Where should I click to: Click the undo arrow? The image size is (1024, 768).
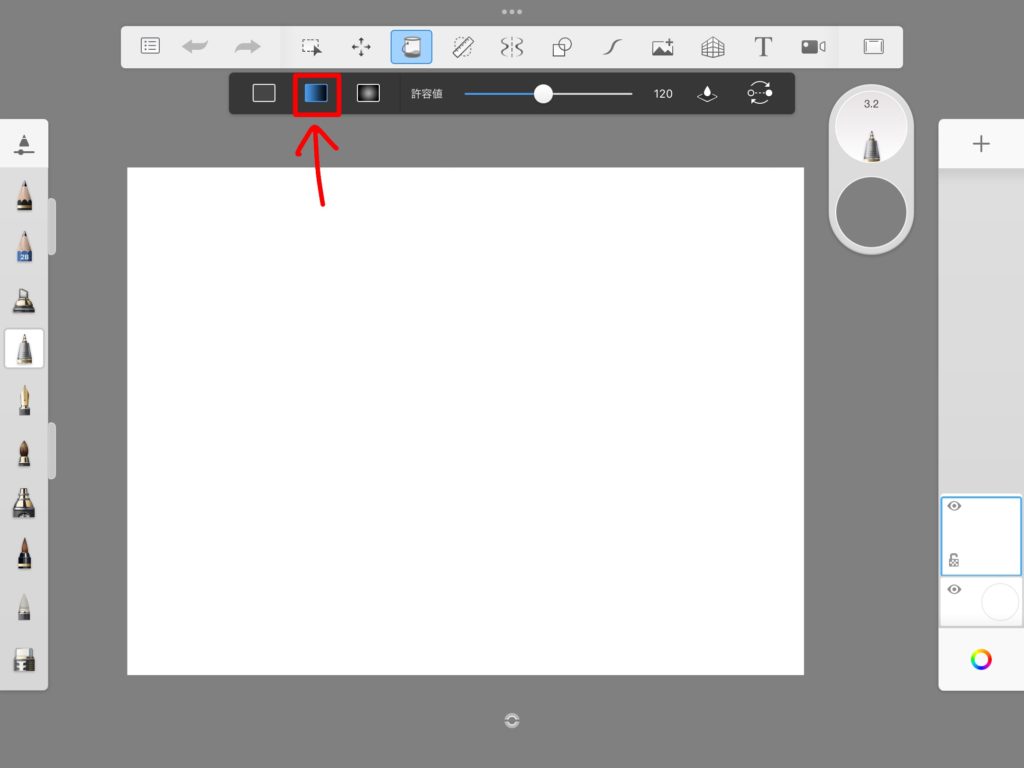(195, 46)
